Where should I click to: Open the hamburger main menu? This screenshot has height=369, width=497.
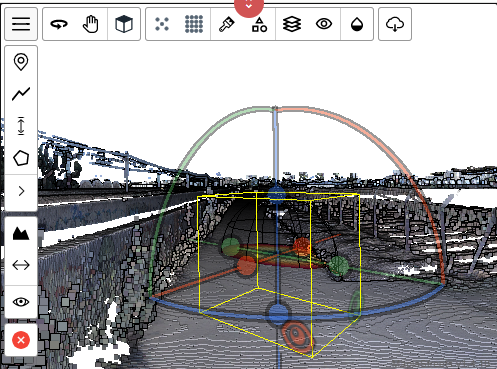[x=21, y=24]
